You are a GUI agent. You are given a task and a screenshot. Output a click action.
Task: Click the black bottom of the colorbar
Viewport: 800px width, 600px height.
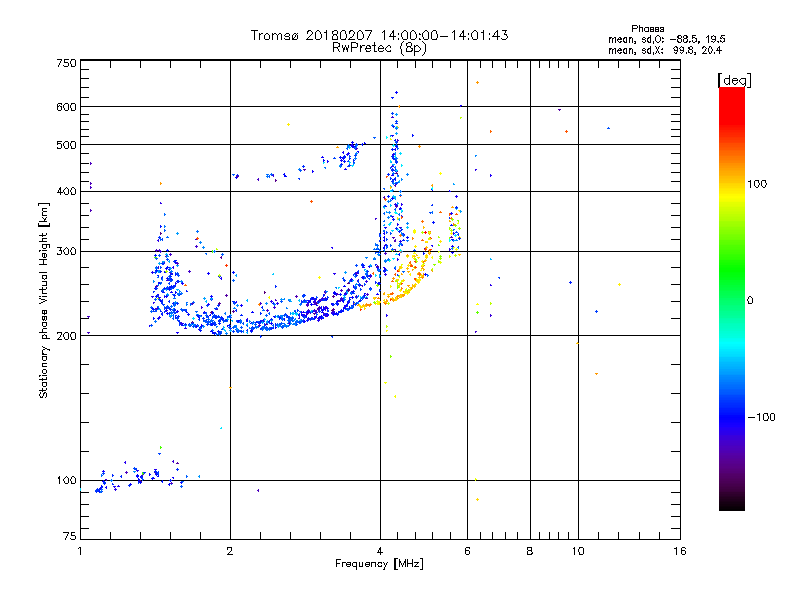point(732,503)
